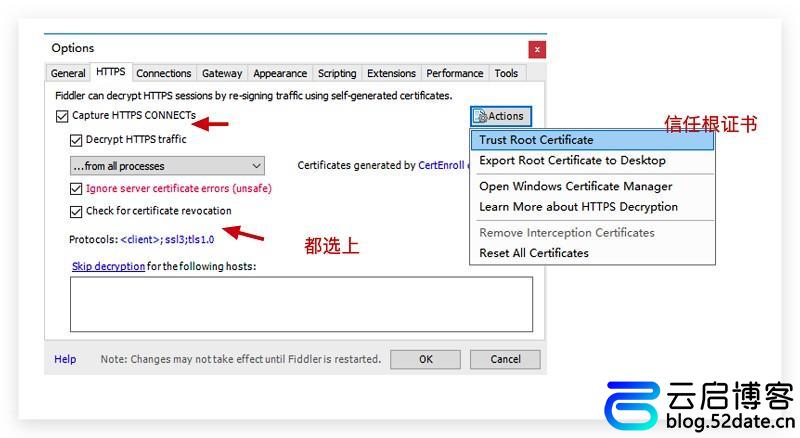The width and height of the screenshot is (800, 438).
Task: Switch to the Tools tab
Action: point(506,74)
